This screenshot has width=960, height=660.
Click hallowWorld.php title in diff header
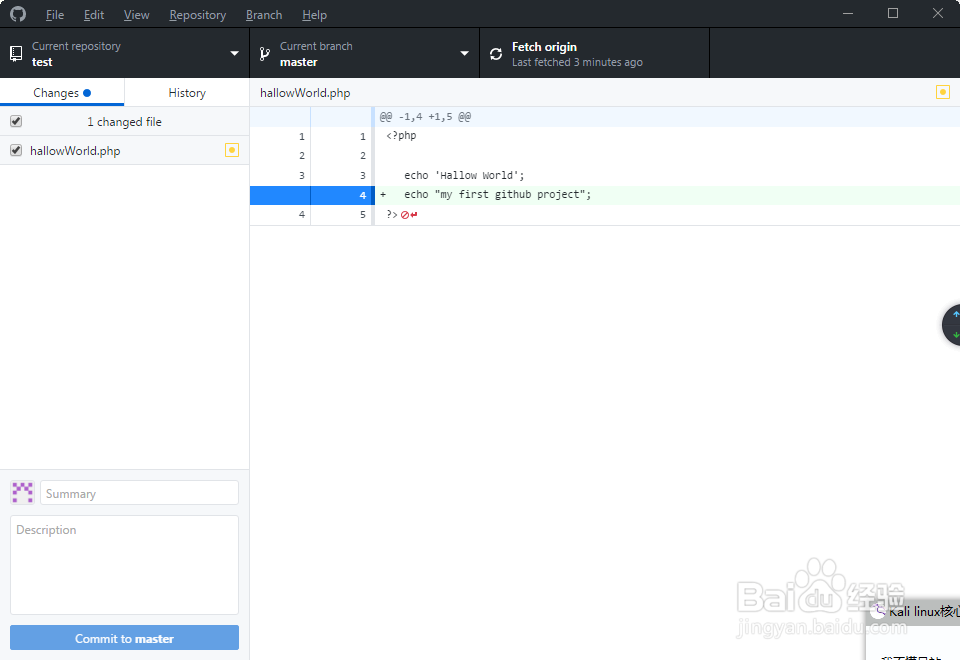coord(305,93)
